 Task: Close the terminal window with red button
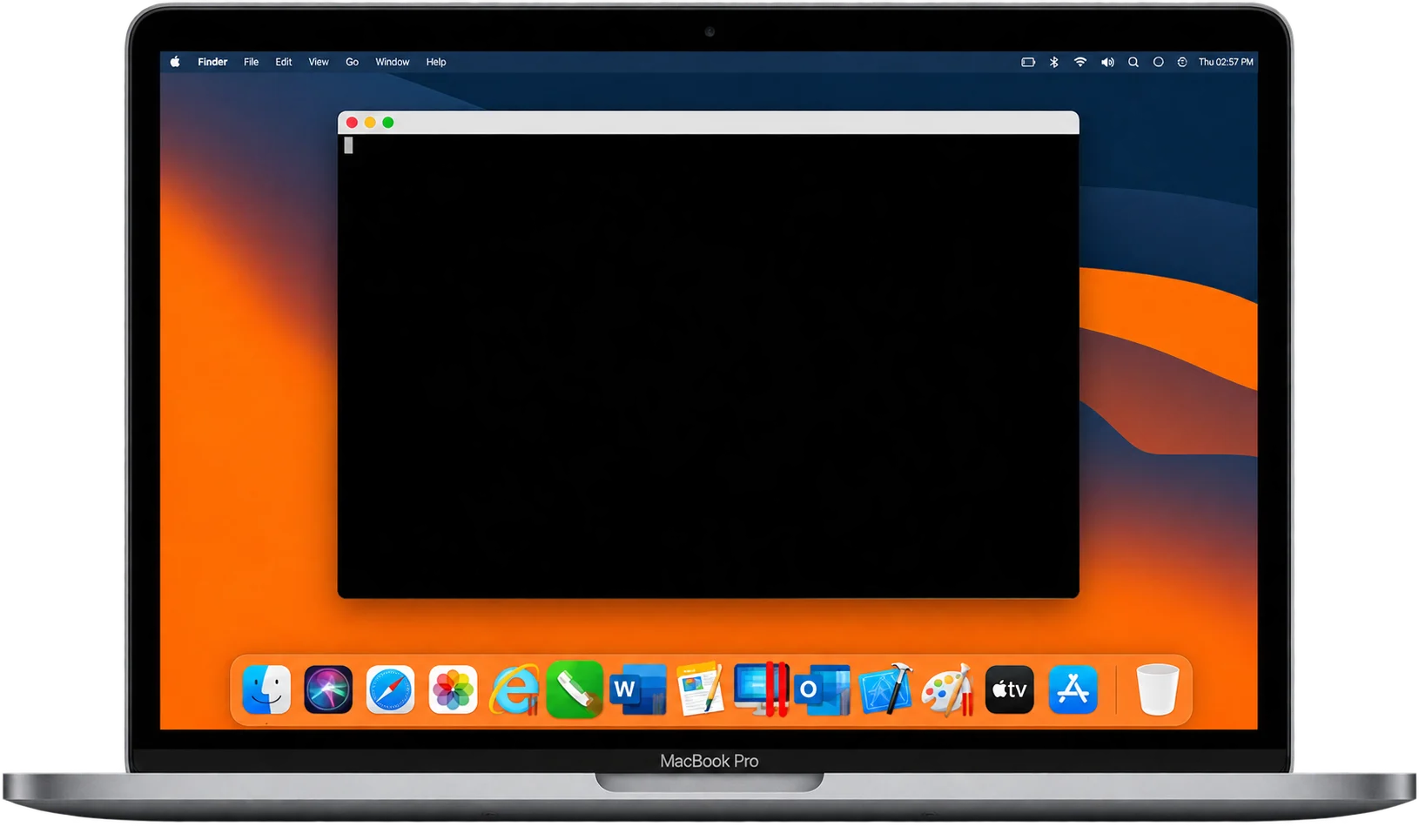(x=352, y=123)
